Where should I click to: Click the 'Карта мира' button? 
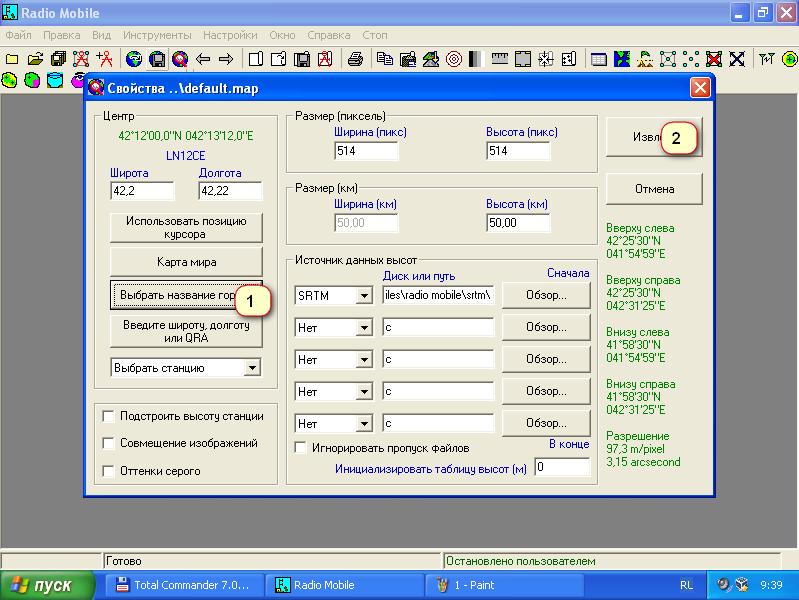pos(186,262)
